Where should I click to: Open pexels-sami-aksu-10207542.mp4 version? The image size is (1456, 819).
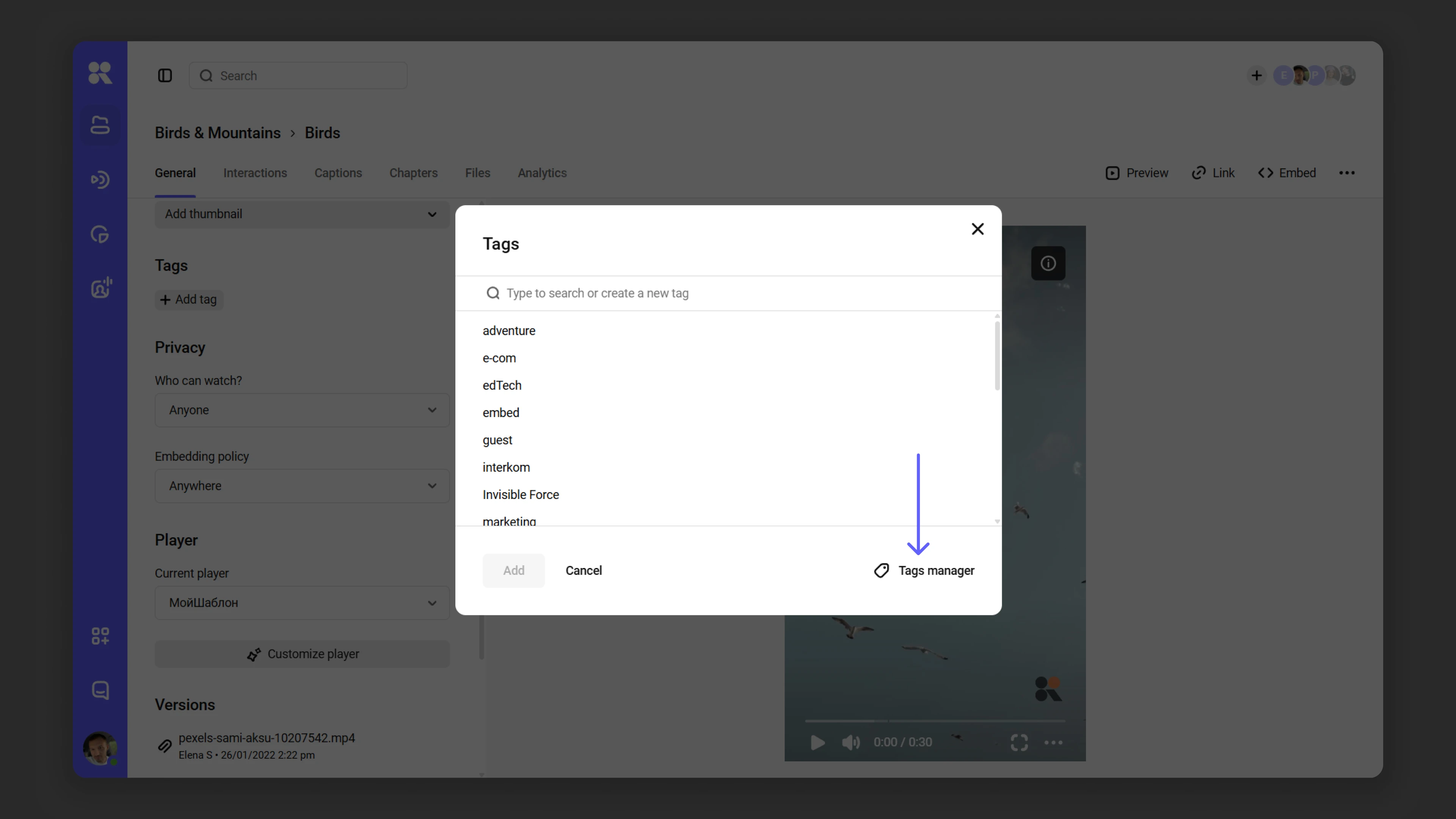click(267, 738)
